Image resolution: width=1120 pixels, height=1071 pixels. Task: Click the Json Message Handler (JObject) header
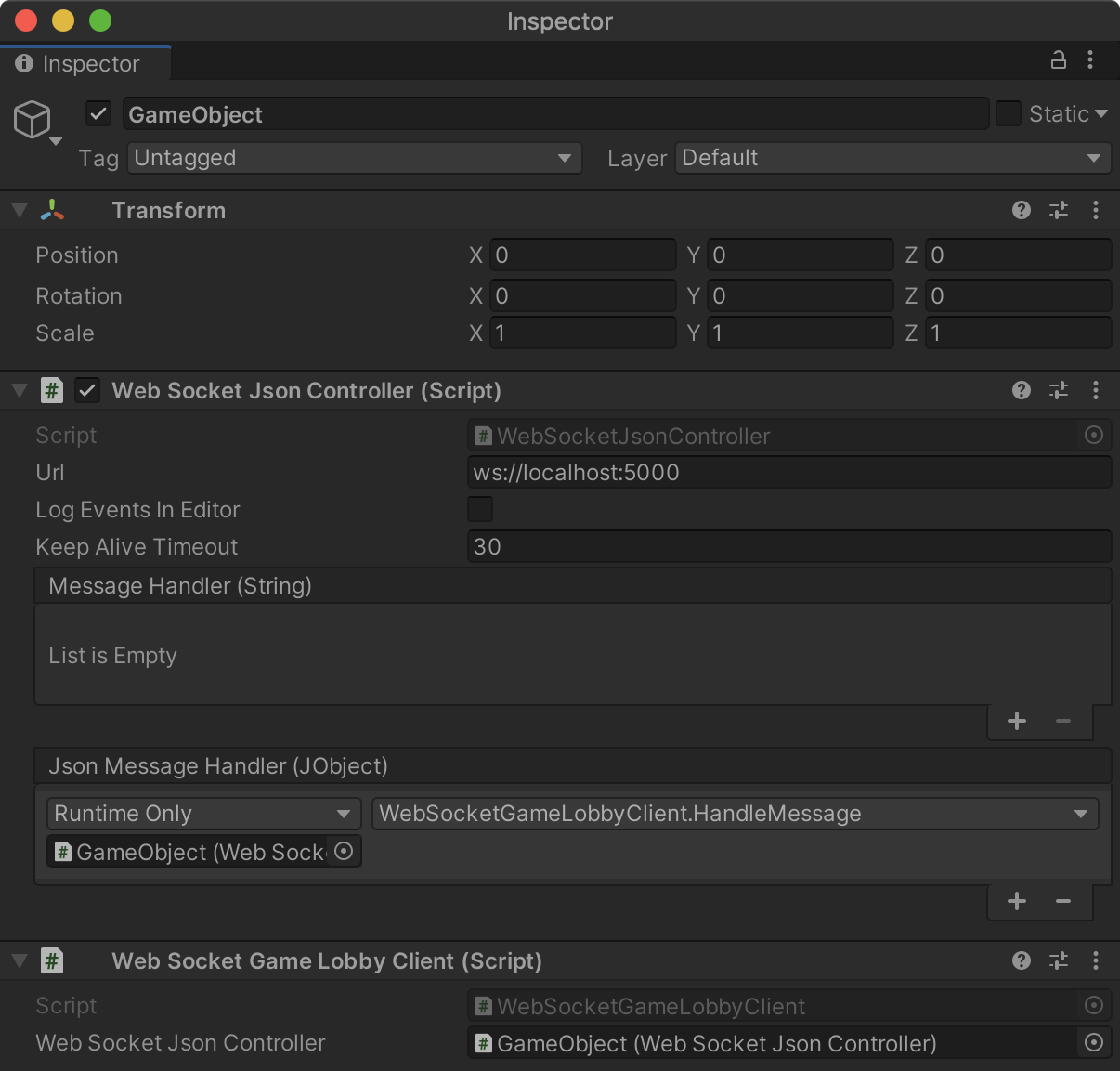click(572, 765)
